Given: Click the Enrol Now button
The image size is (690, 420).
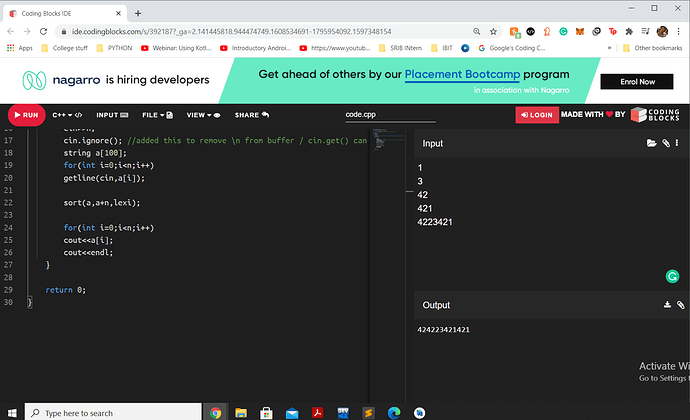Looking at the screenshot, I should tap(637, 82).
